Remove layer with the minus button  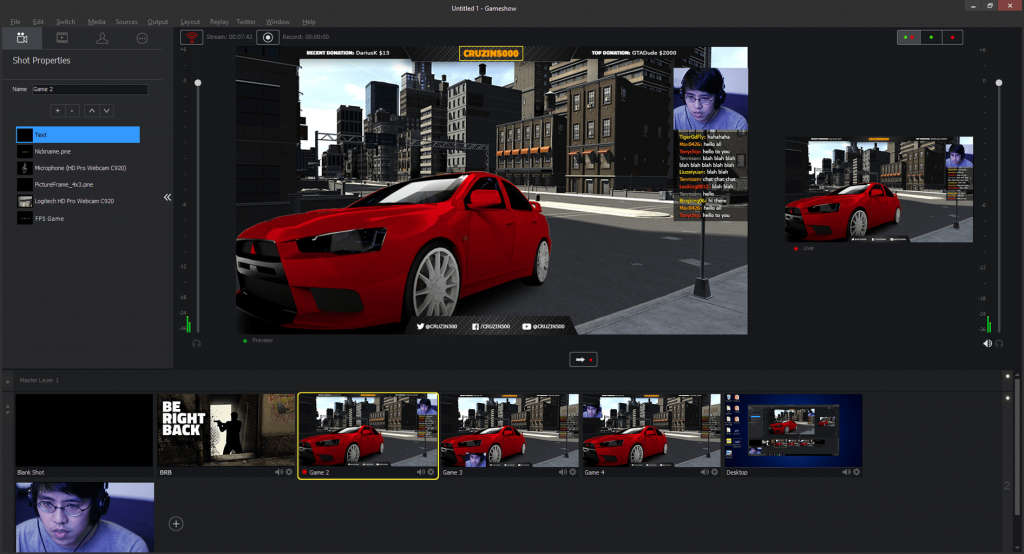click(72, 111)
